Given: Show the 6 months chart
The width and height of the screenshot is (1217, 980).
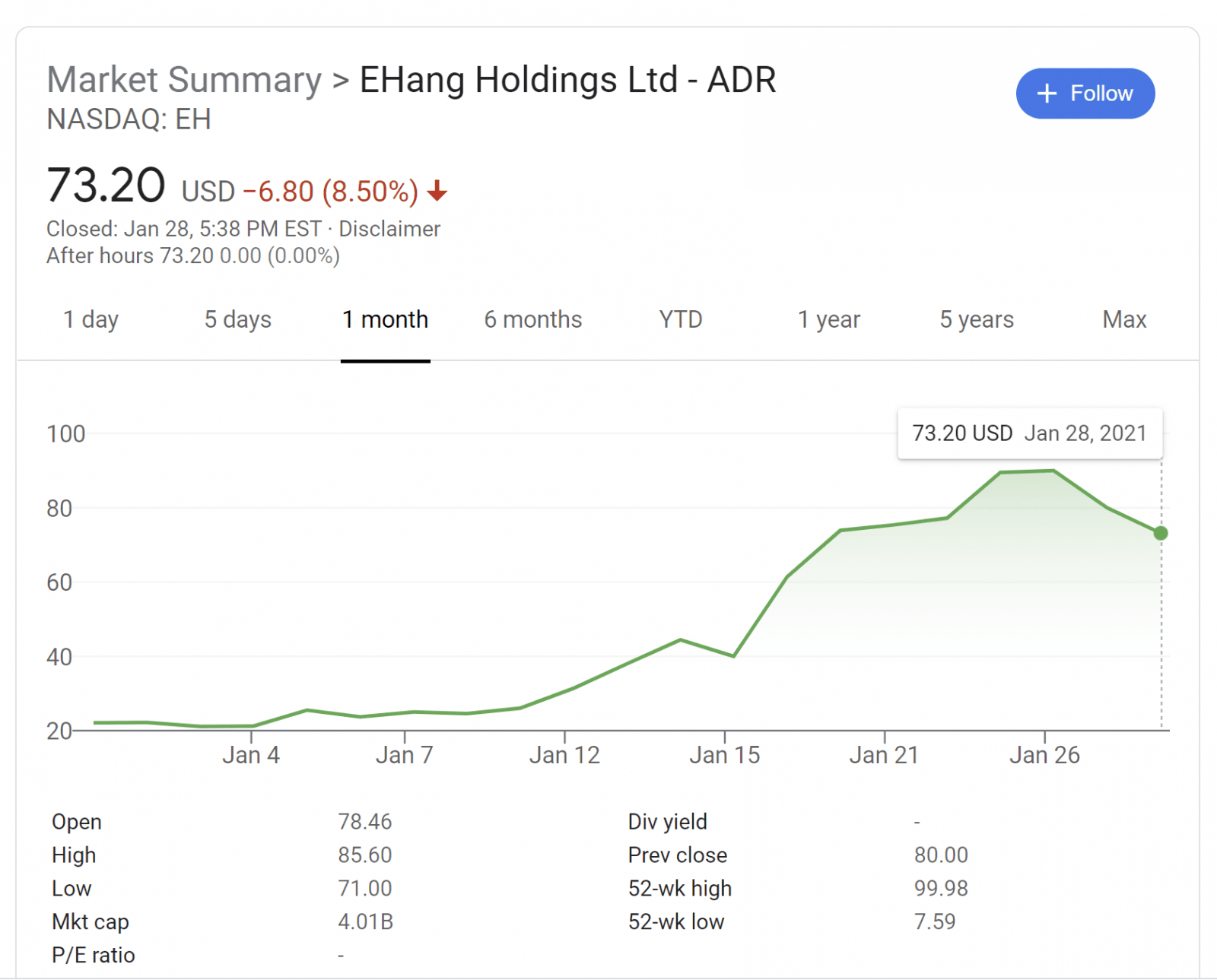Looking at the screenshot, I should (x=532, y=319).
